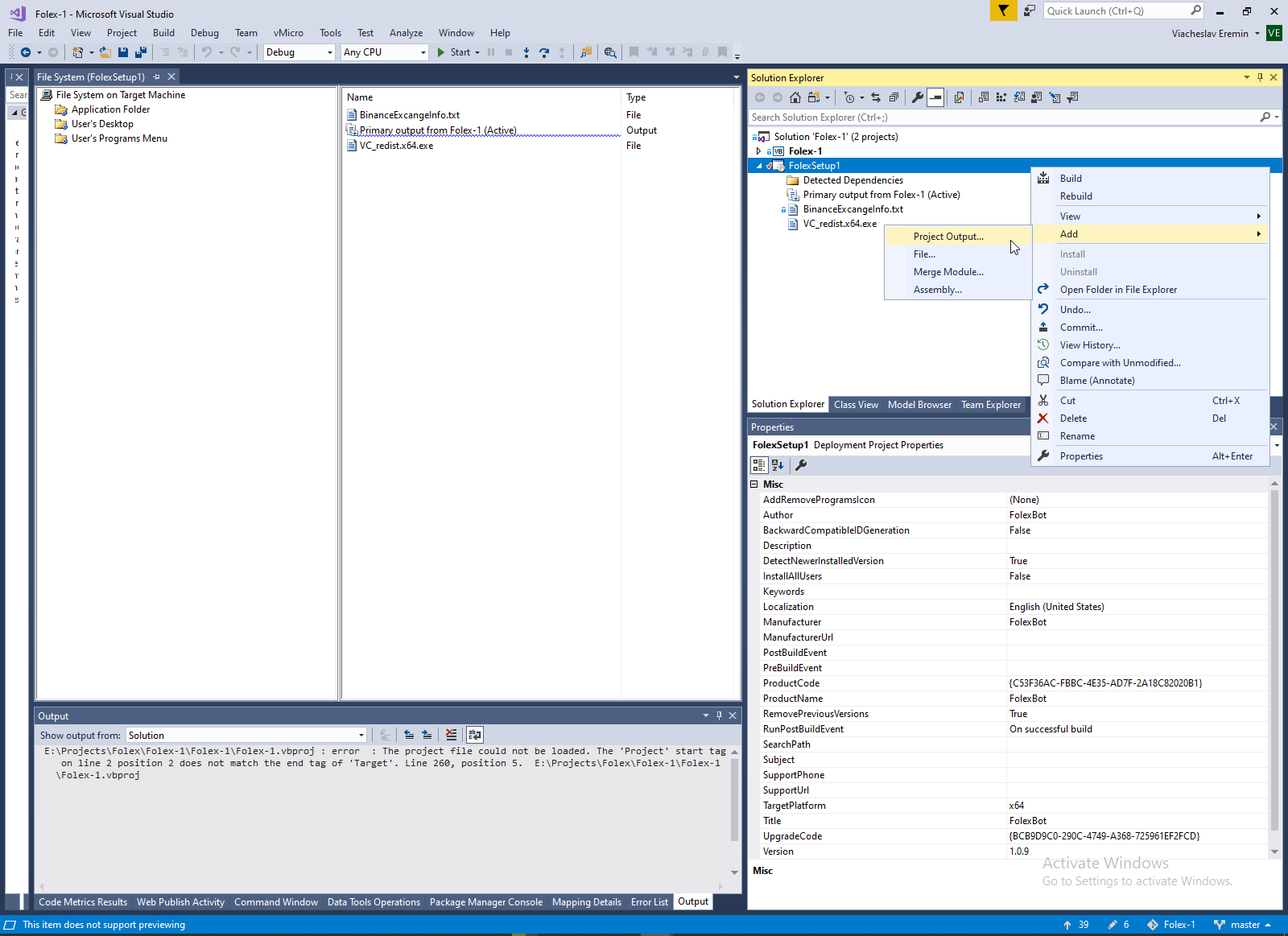Click the Home icon in Solution Explorer

pyautogui.click(x=795, y=97)
